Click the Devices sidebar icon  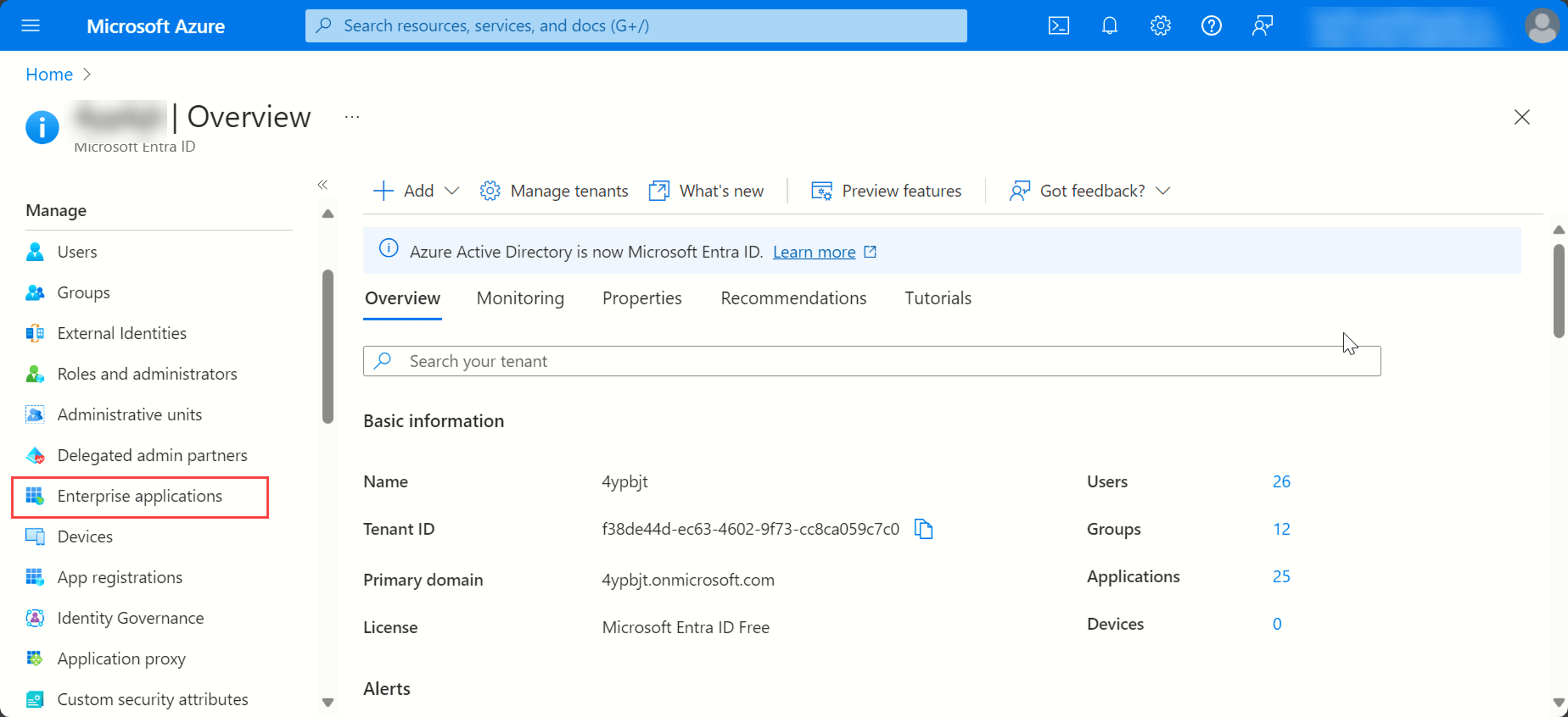(35, 536)
